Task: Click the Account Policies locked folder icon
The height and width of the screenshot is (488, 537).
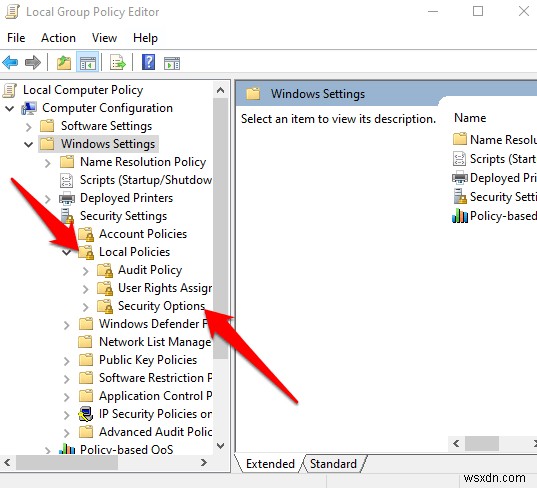Action: 86,234
